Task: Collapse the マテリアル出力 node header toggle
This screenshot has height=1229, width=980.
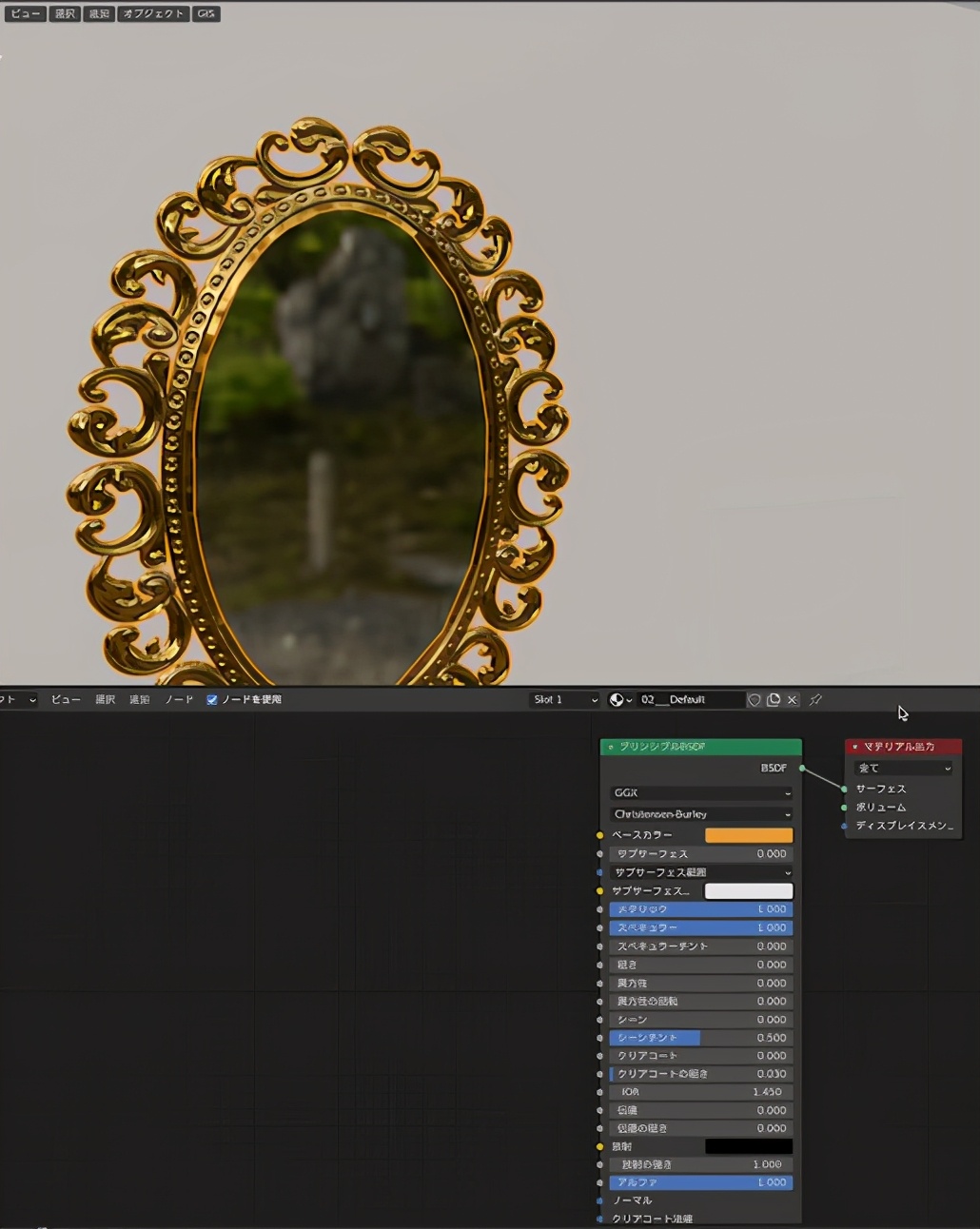Action: pyautogui.click(x=854, y=748)
